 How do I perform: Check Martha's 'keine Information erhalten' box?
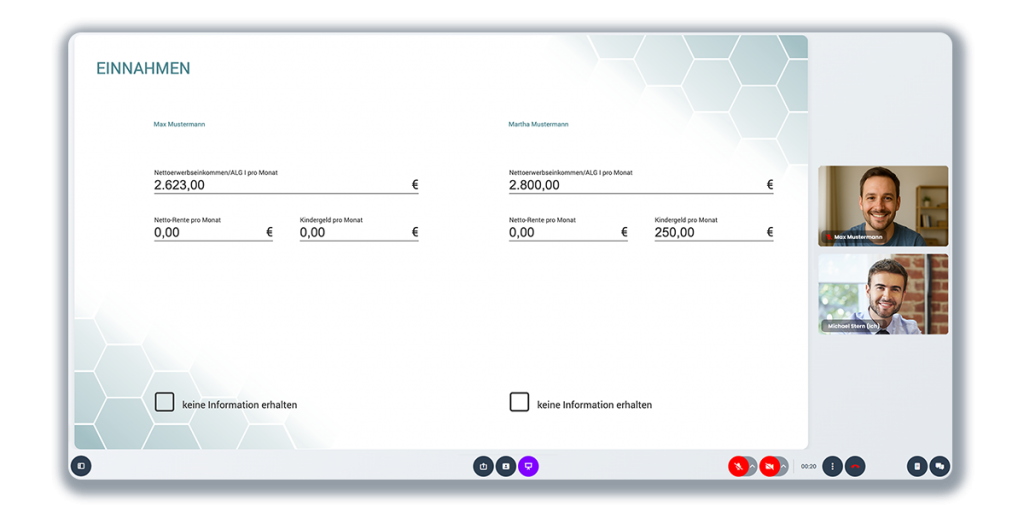point(519,402)
